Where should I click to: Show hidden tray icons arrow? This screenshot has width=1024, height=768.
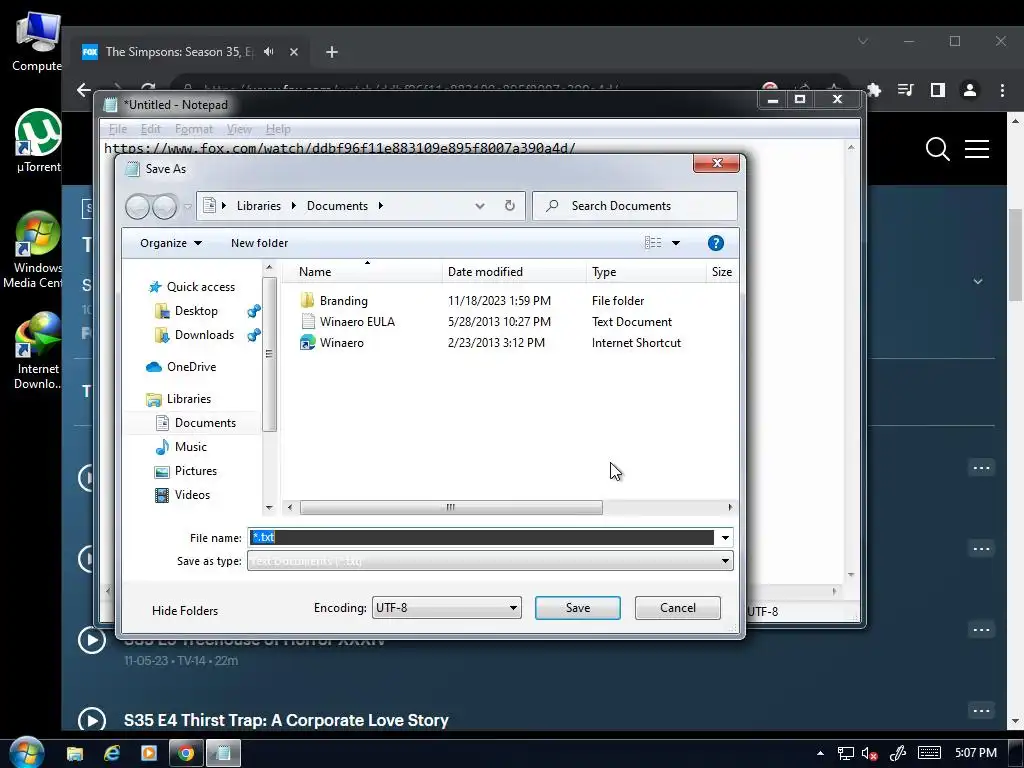click(x=820, y=753)
